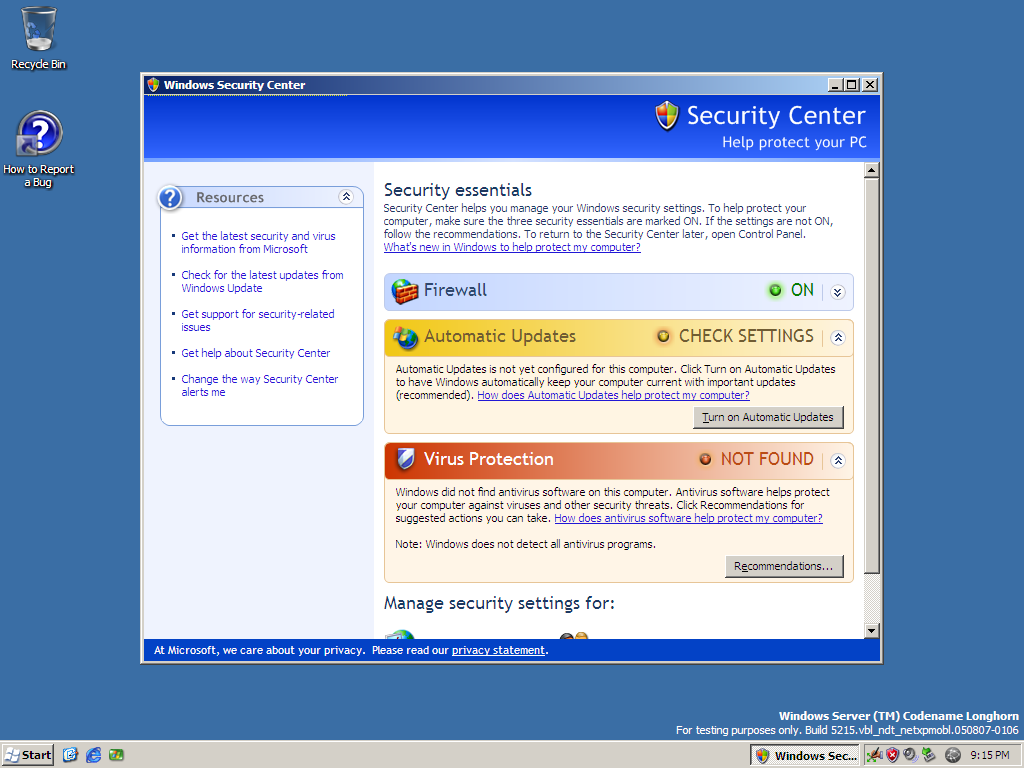
Task: Click the Firewall section title text
Action: [455, 290]
